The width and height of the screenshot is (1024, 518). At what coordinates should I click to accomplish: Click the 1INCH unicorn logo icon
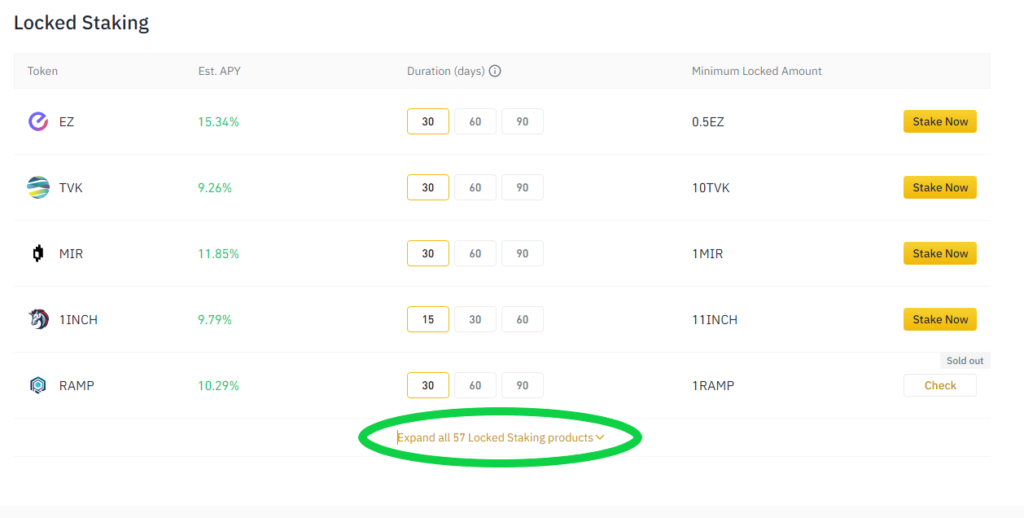pyautogui.click(x=39, y=319)
